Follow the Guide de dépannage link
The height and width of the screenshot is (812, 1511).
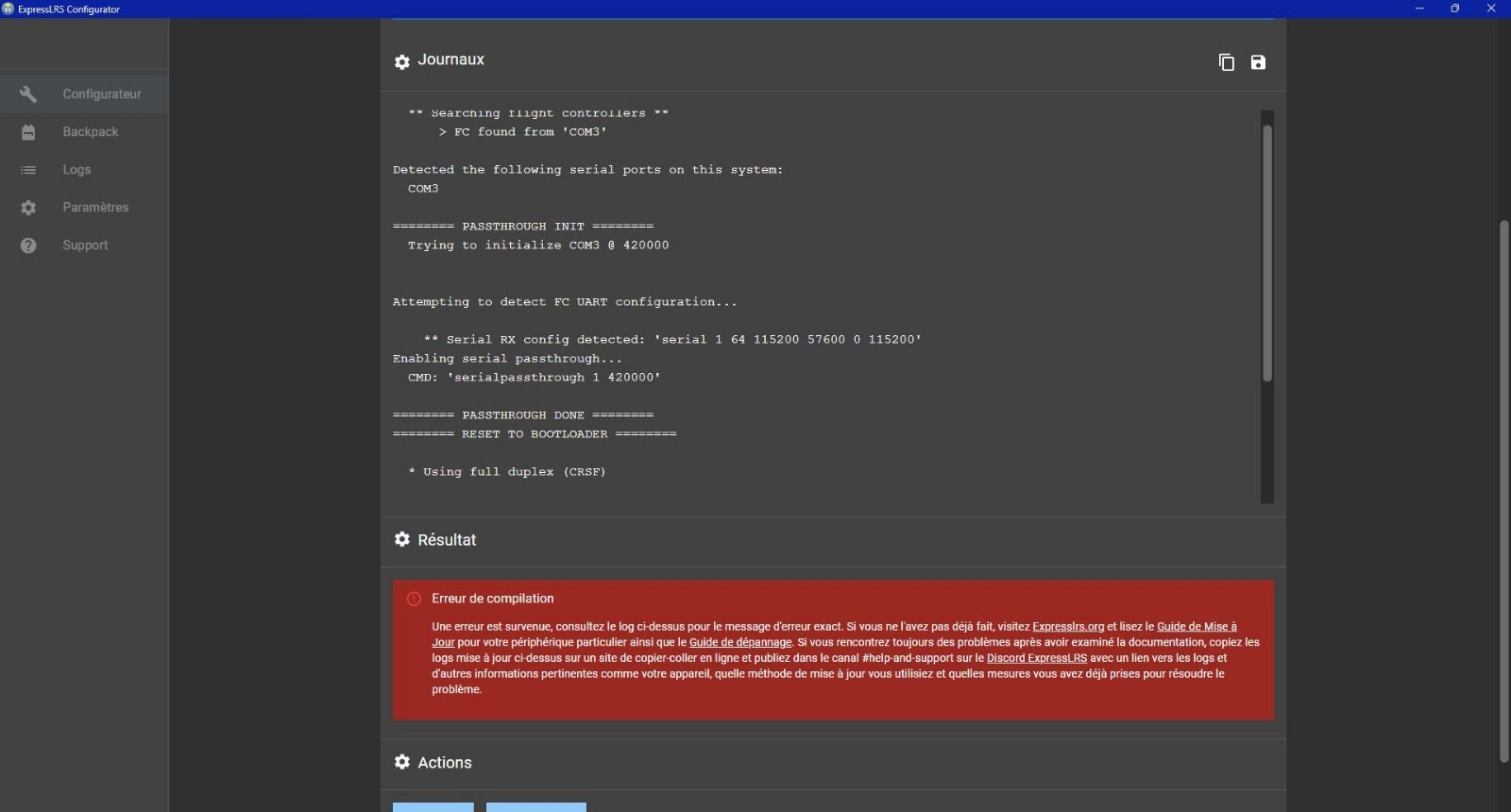pyautogui.click(x=740, y=643)
